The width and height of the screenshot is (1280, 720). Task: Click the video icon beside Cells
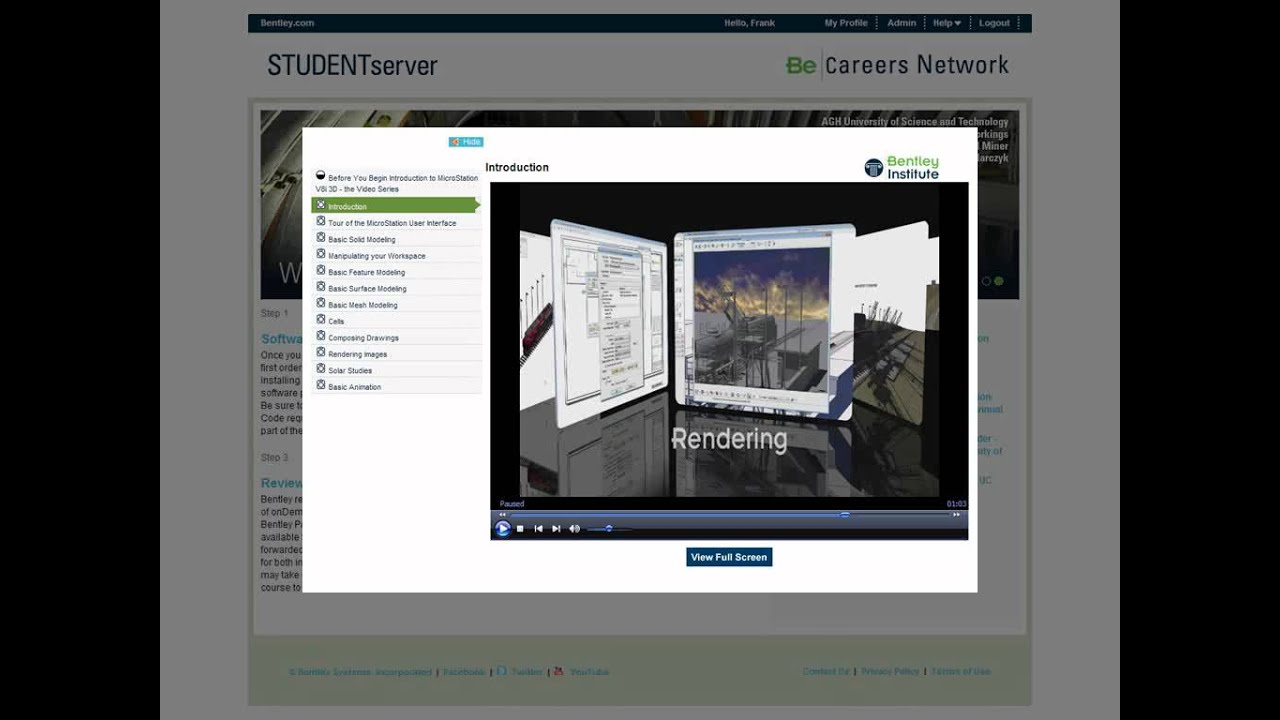(321, 320)
